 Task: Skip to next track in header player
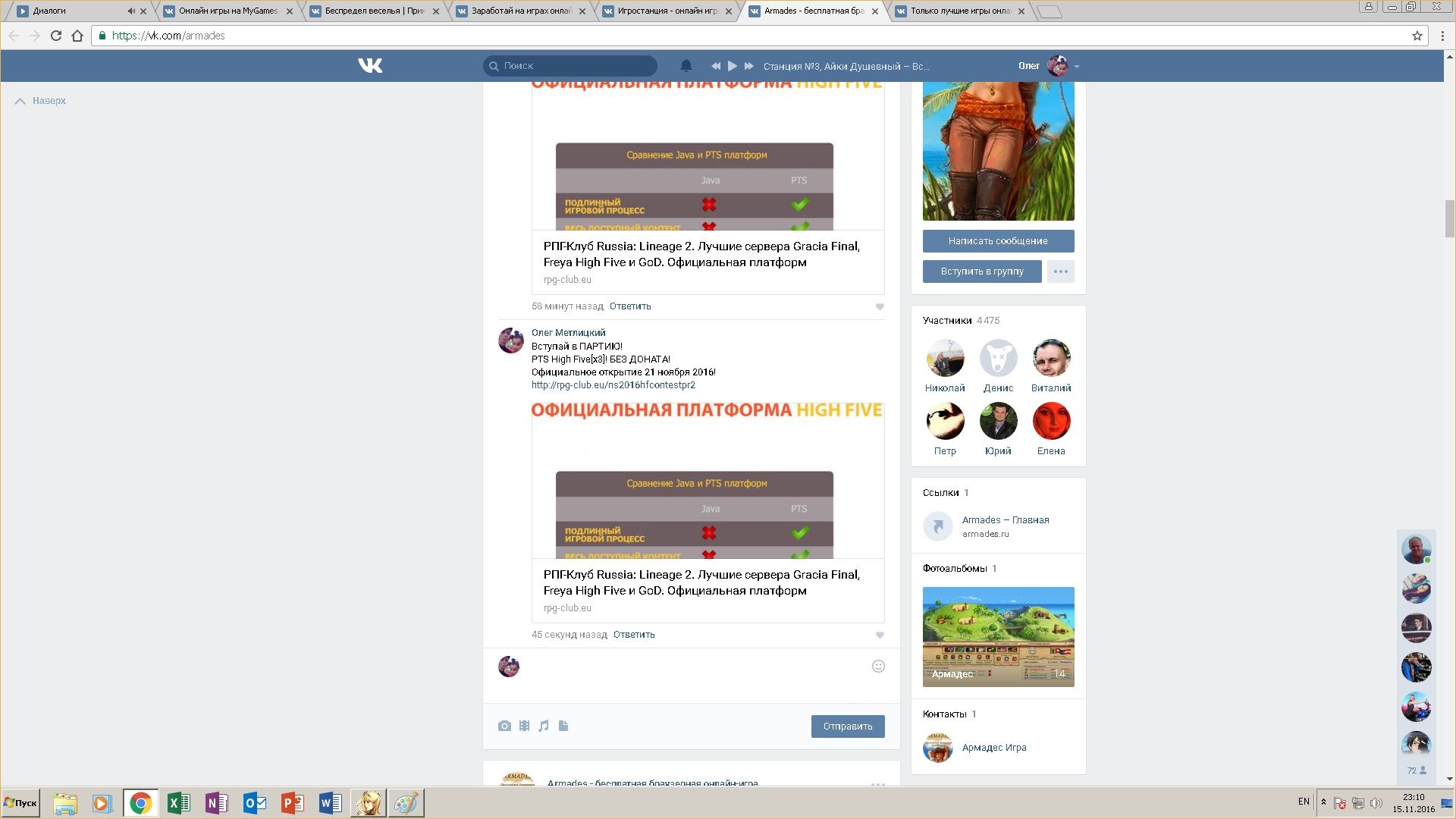(749, 66)
